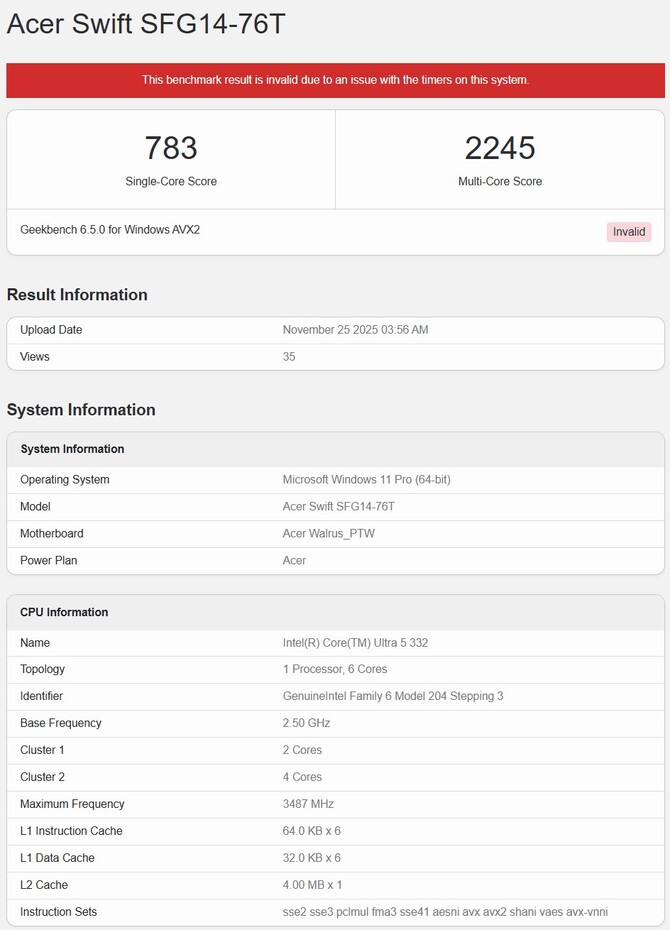This screenshot has width=670, height=930.
Task: Select the value '2.50 GHz'
Action: point(306,723)
